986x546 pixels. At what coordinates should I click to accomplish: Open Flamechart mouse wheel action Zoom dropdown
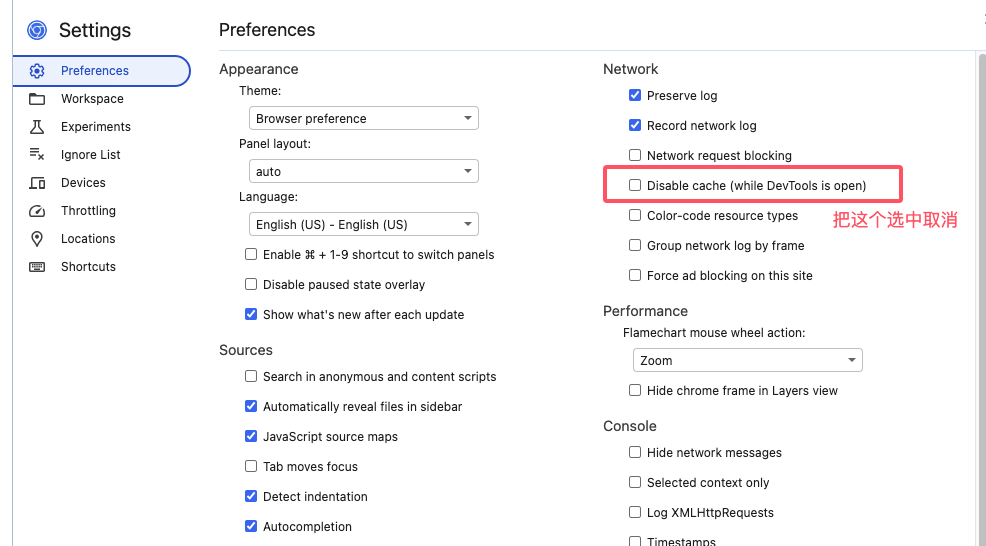click(748, 360)
